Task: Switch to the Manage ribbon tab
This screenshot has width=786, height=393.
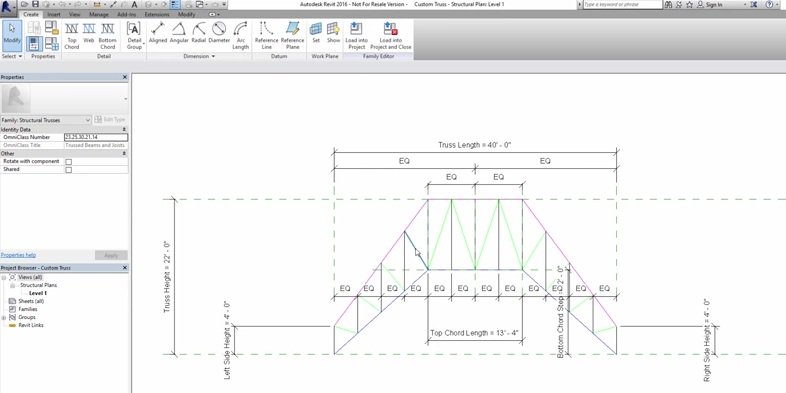Action: 99,15
